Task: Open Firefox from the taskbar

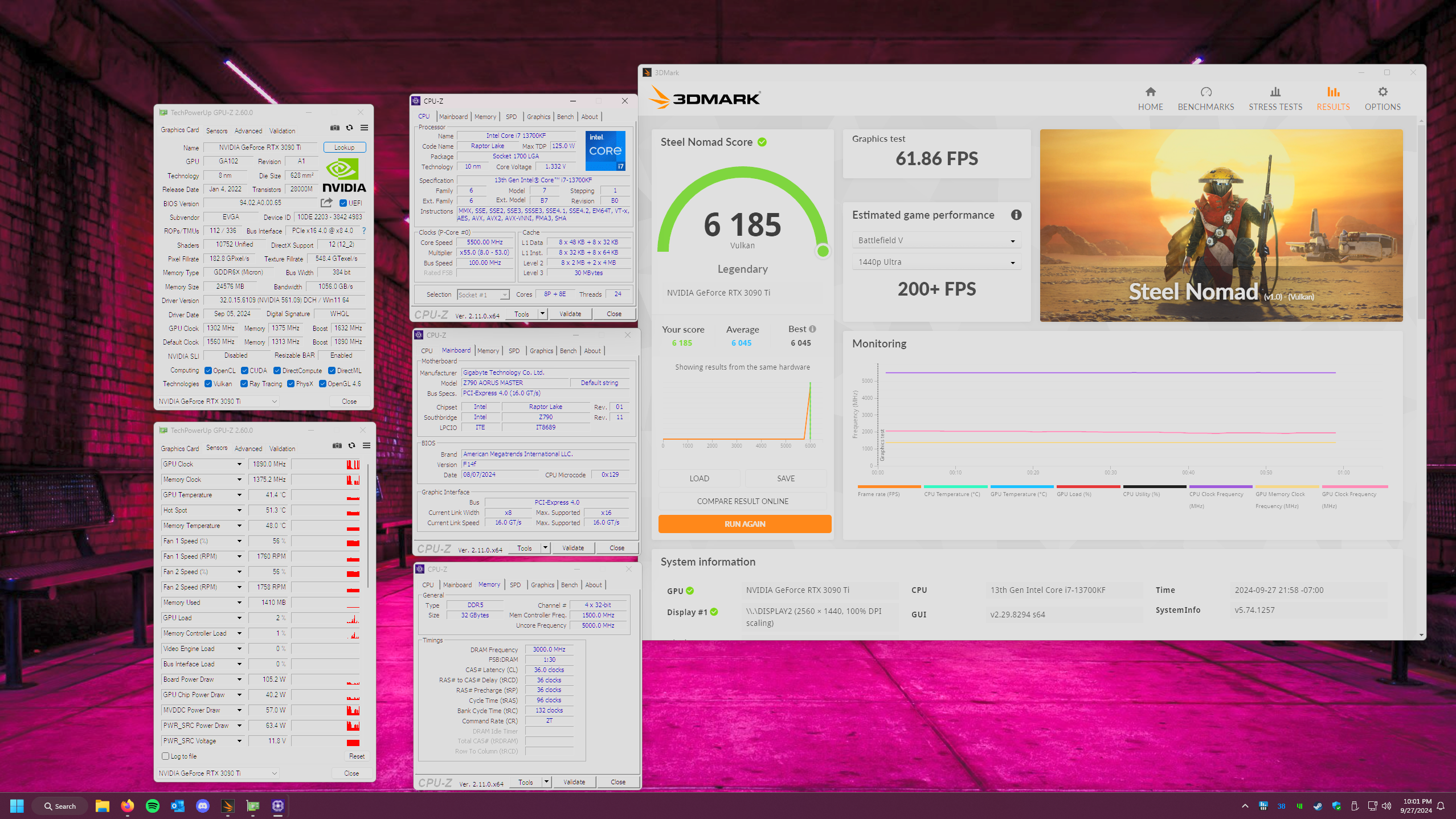Action: tap(127, 806)
